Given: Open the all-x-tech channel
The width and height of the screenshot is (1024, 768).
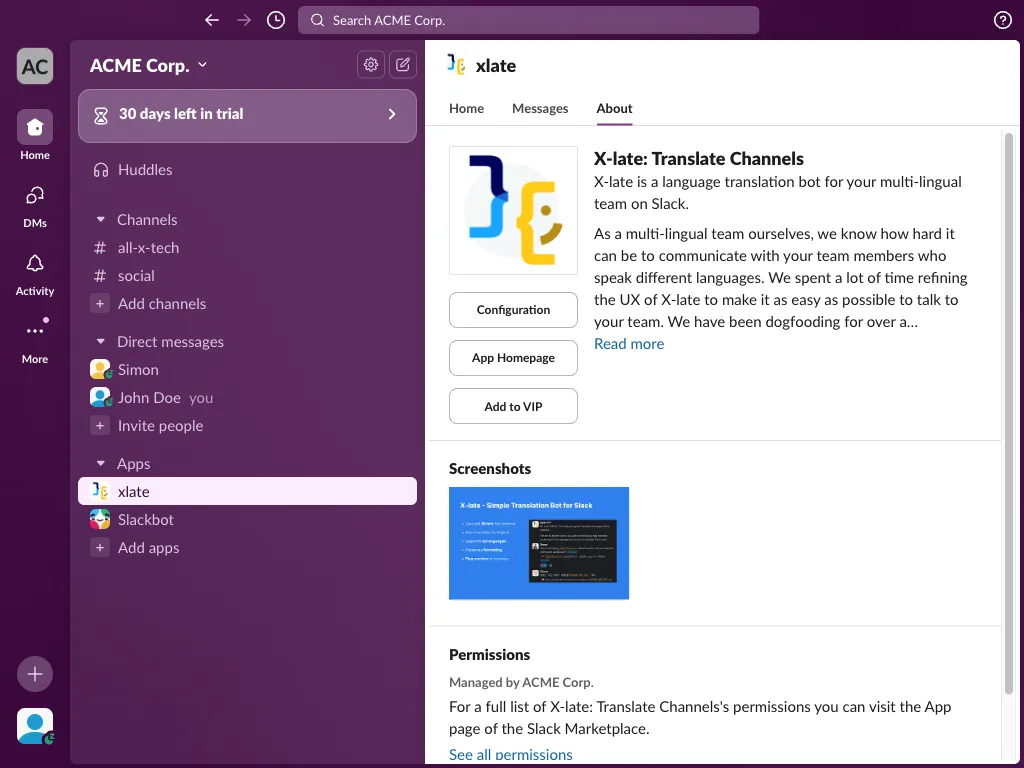Looking at the screenshot, I should pyautogui.click(x=247, y=248).
